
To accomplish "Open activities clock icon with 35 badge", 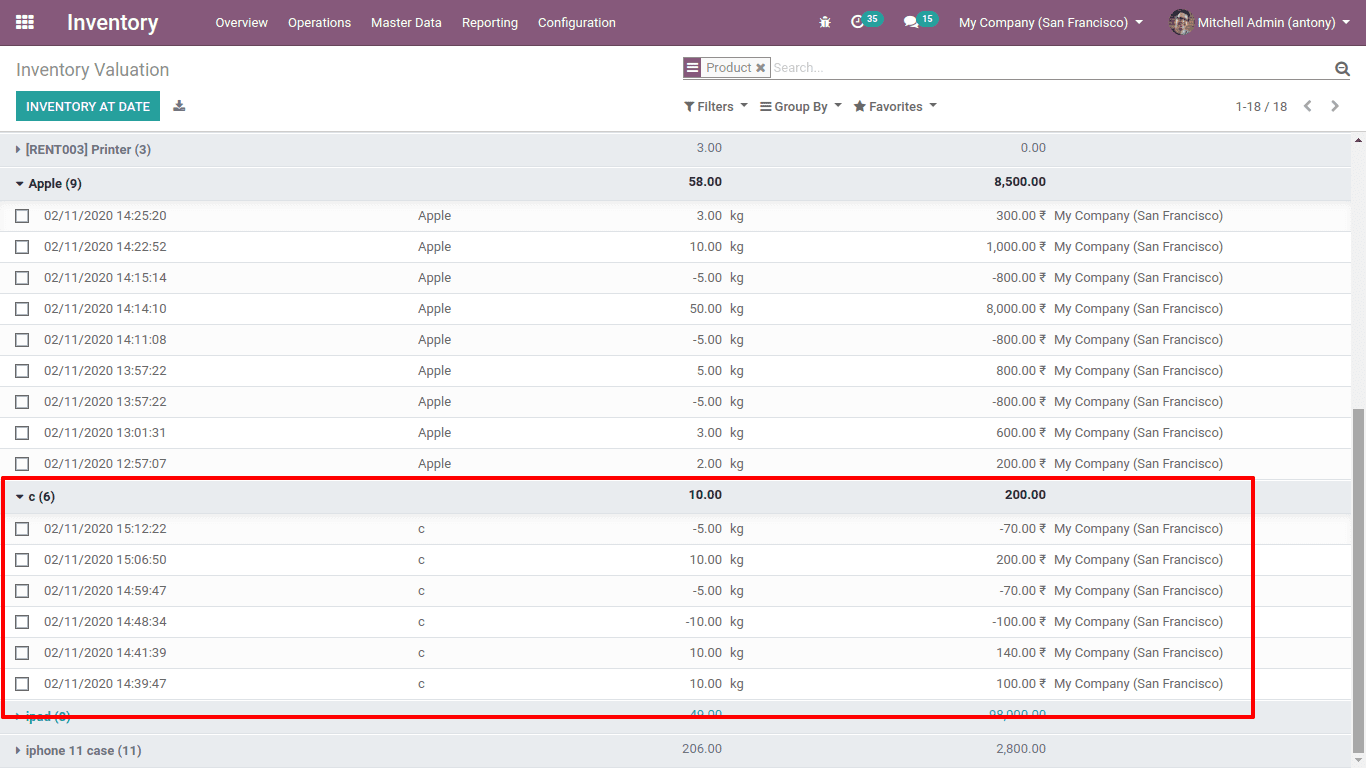I will click(x=866, y=21).
